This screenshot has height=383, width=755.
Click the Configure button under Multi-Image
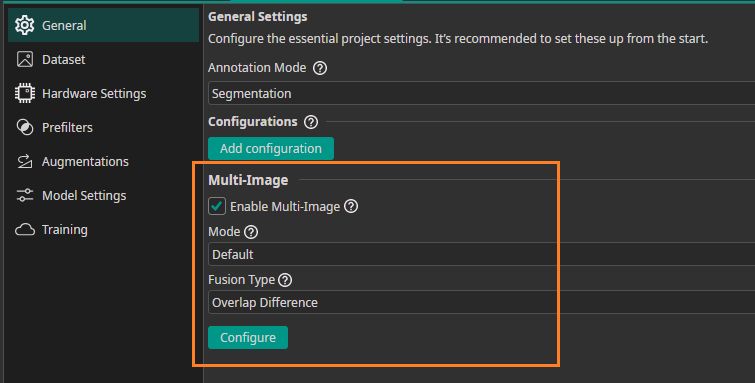pyautogui.click(x=248, y=337)
